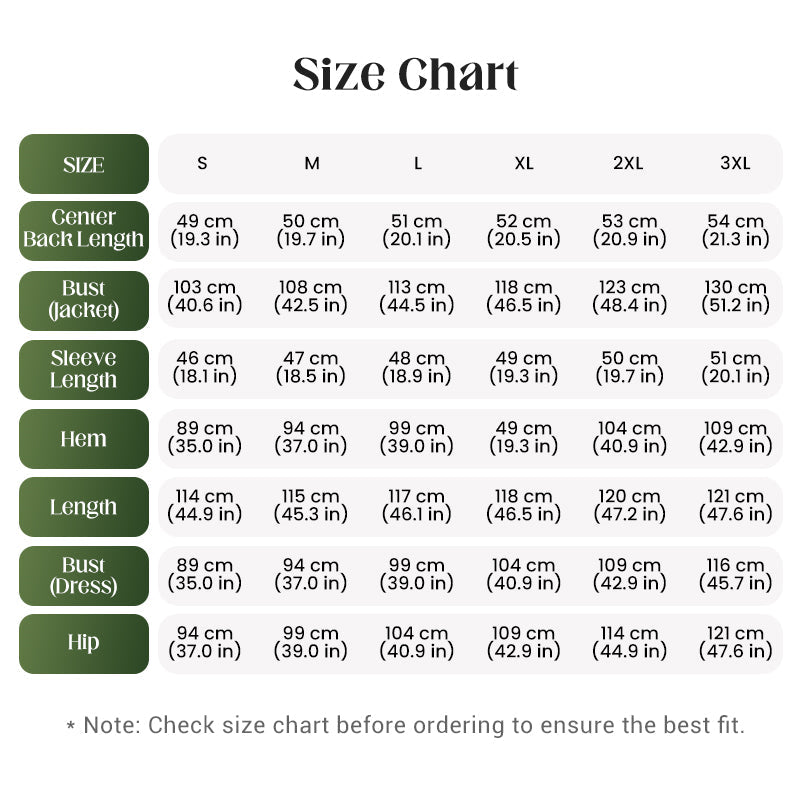Click the Bust (Jacket) label
Image resolution: width=800 pixels, height=800 pixels.
[x=84, y=301]
